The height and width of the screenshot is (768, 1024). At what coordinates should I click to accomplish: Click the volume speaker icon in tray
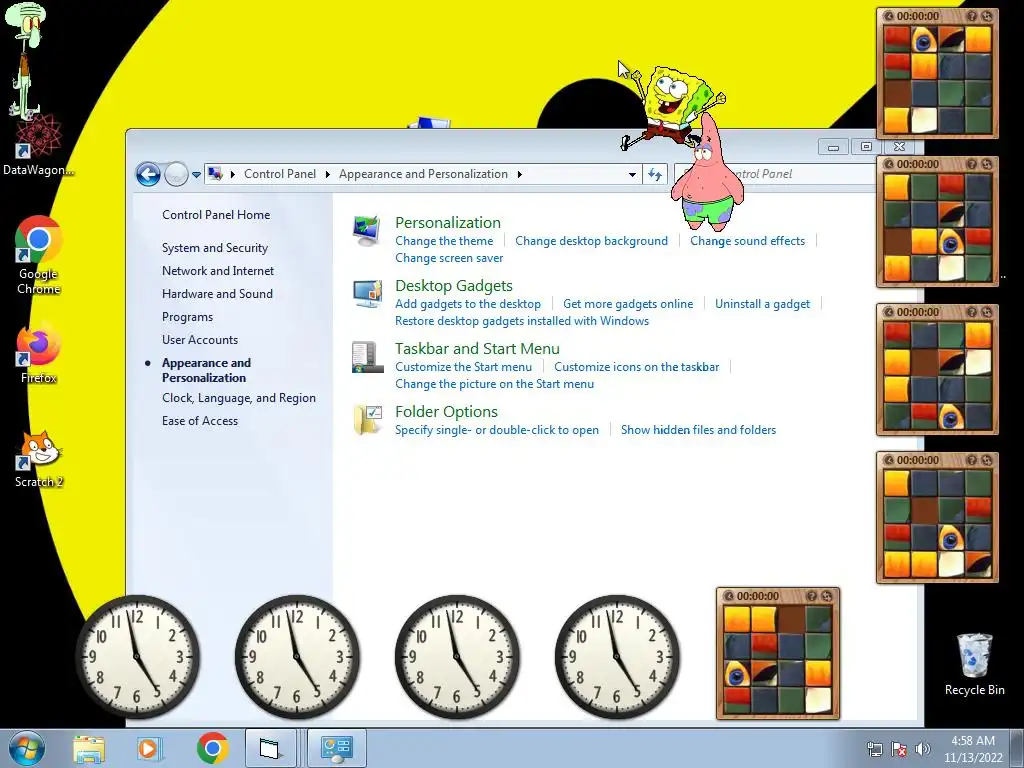point(923,750)
